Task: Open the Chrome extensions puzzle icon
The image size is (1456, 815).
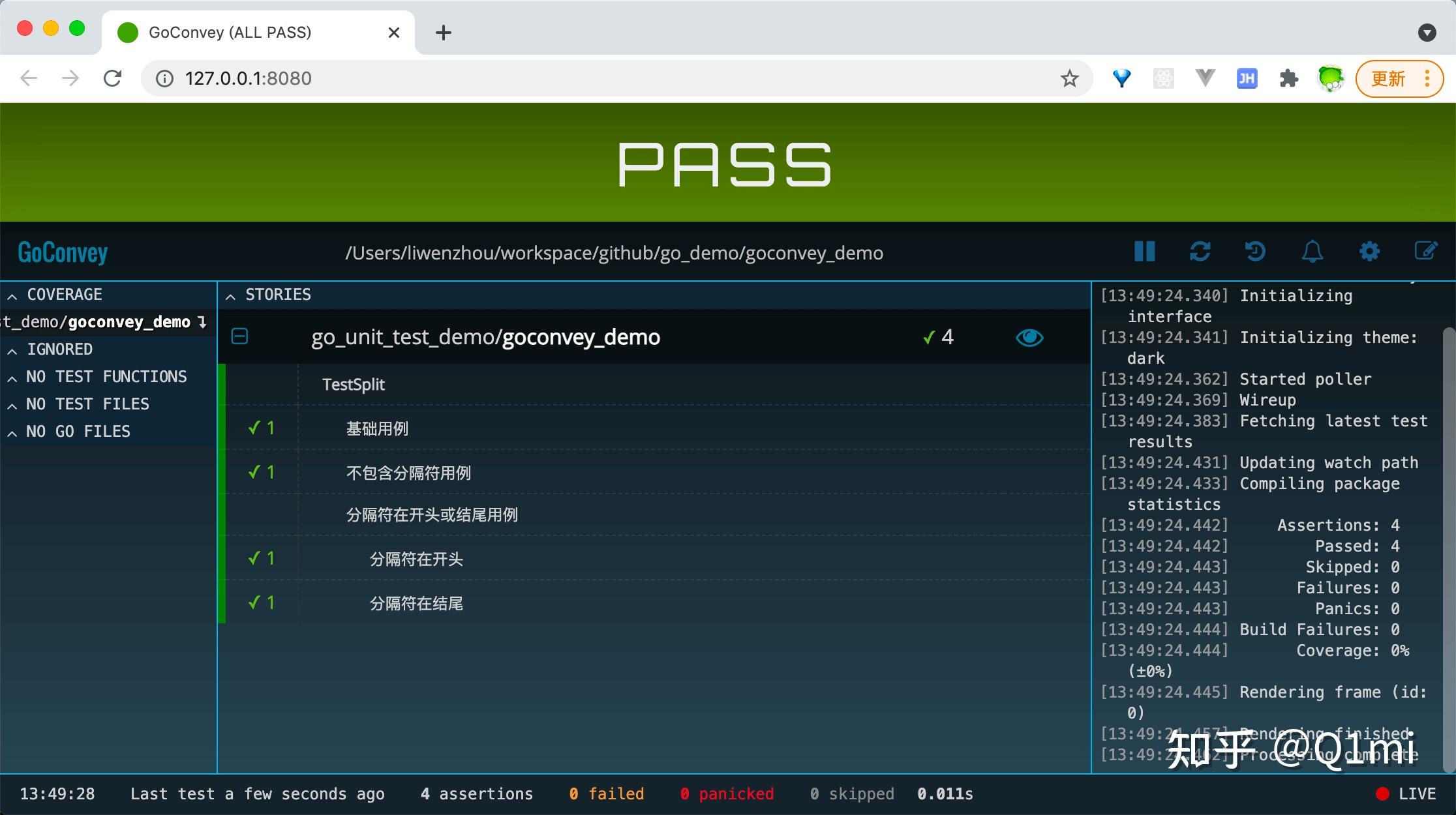Action: click(1288, 78)
